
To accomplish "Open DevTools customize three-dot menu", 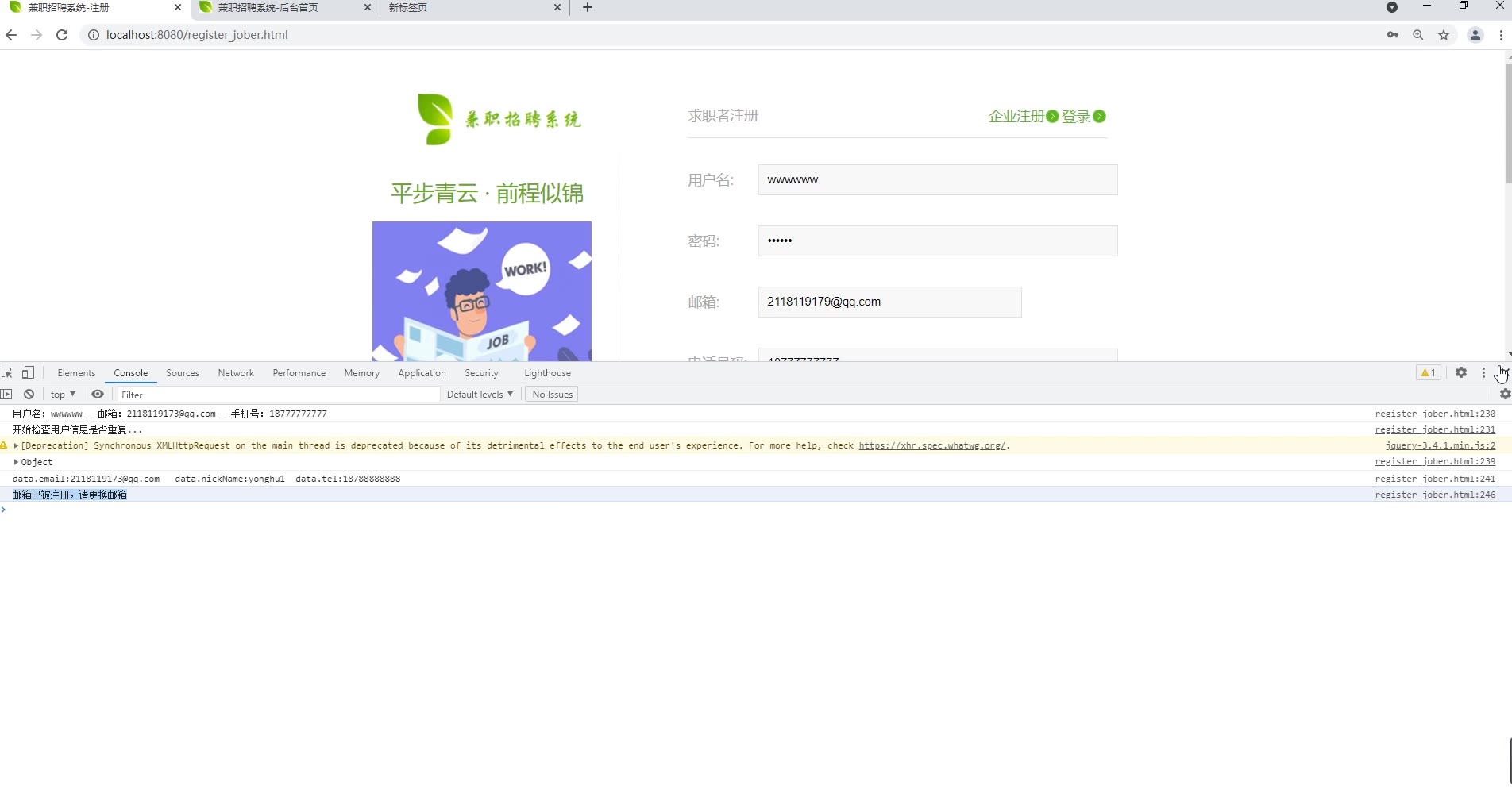I will (x=1483, y=372).
